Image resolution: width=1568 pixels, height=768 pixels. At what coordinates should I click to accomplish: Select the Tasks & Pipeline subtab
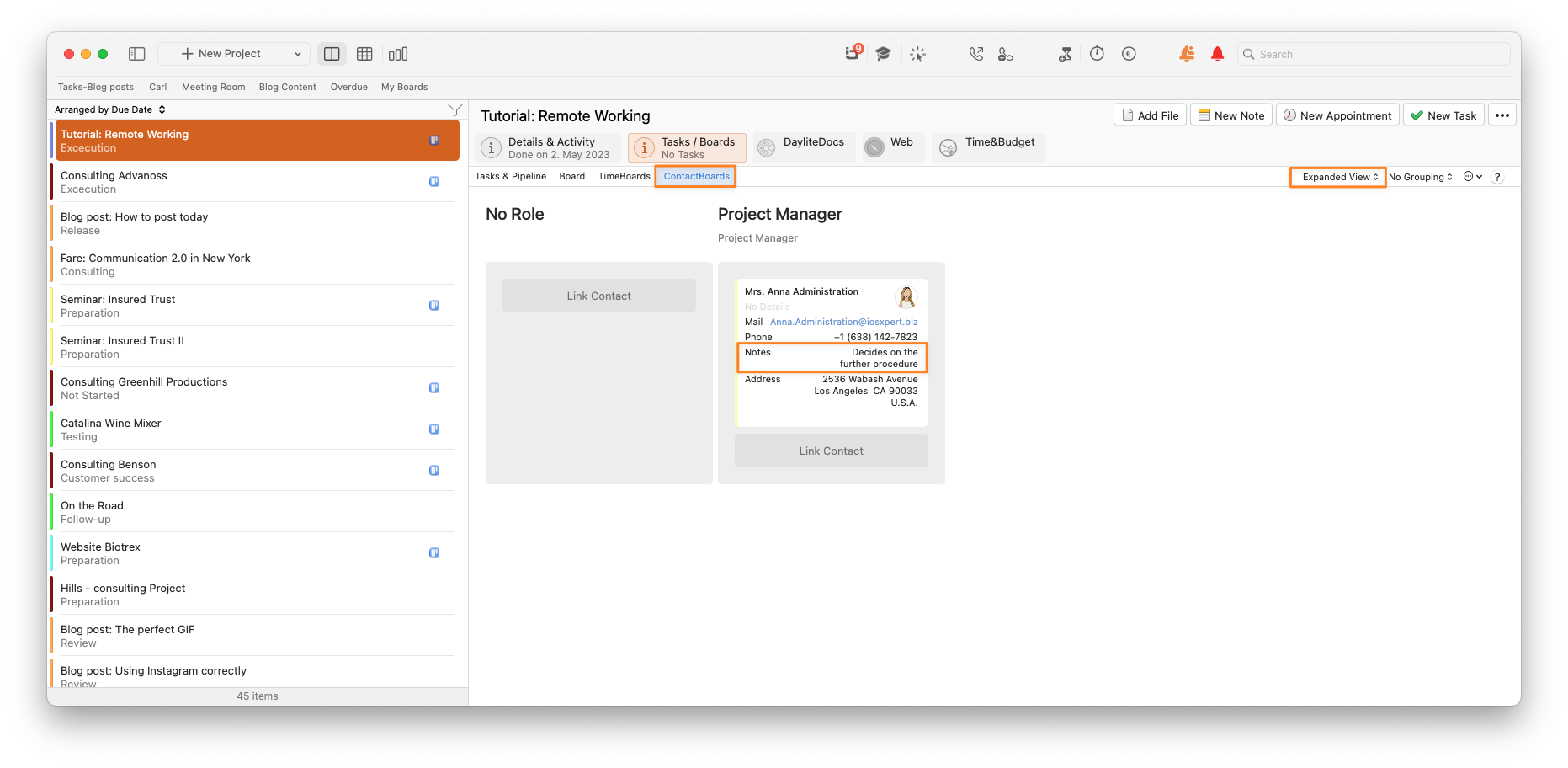click(x=511, y=176)
